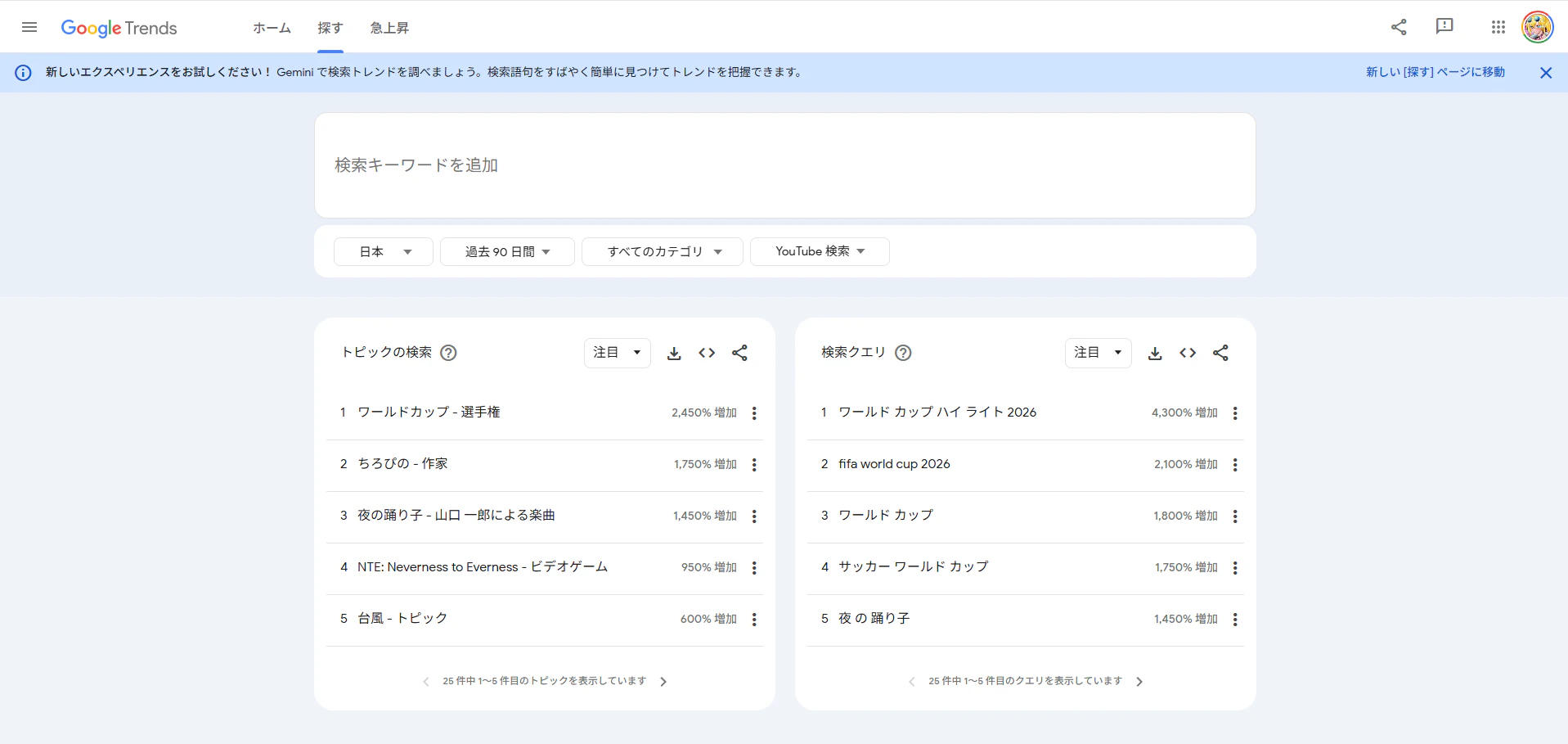
Task: Go to next page of topics
Action: 663,682
